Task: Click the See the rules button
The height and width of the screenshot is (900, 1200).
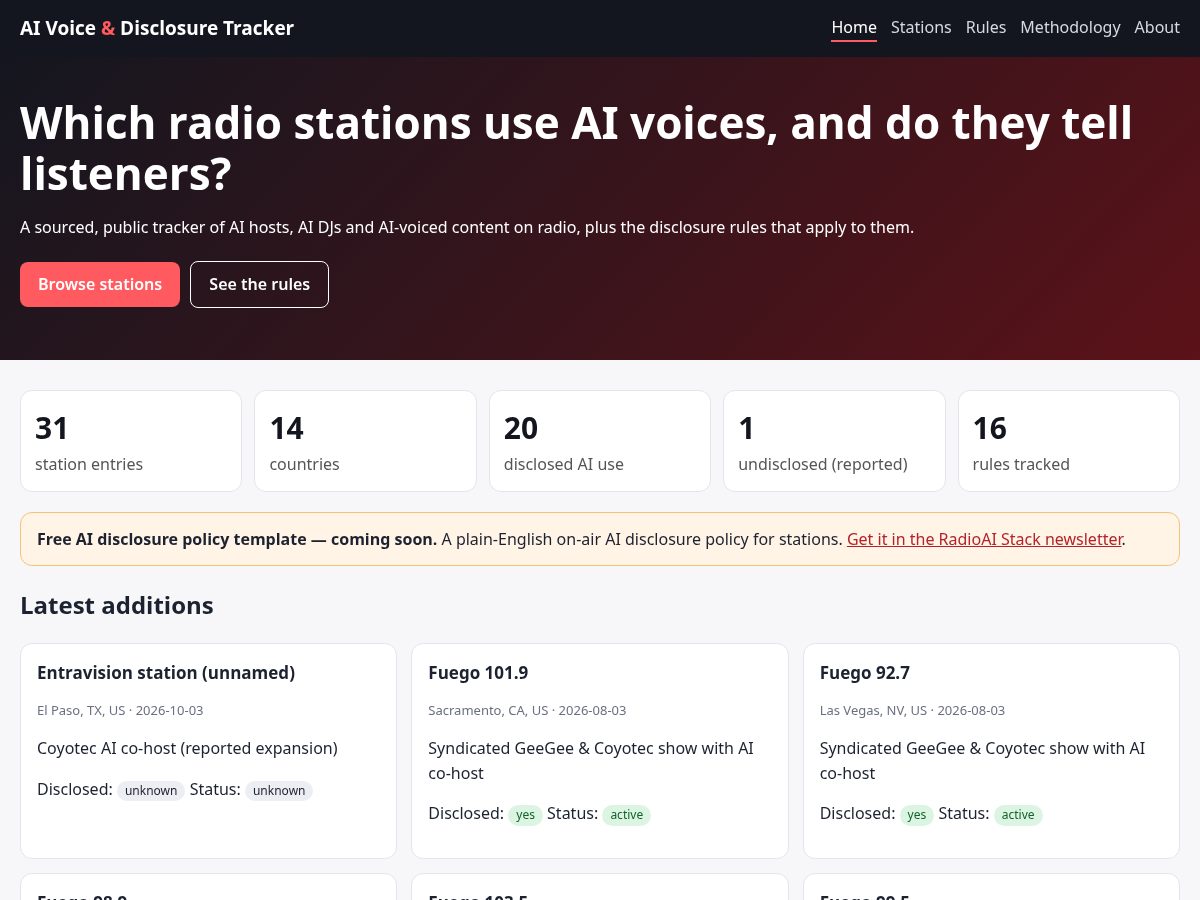Action: pyautogui.click(x=259, y=284)
